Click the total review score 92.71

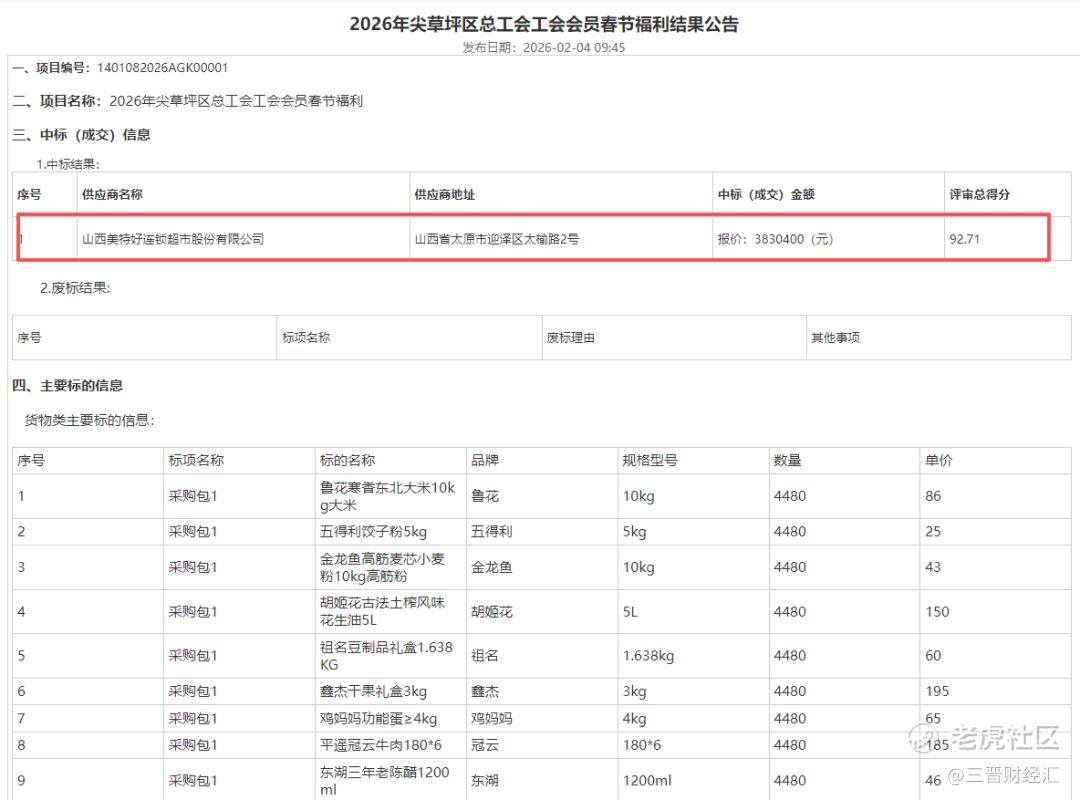963,239
